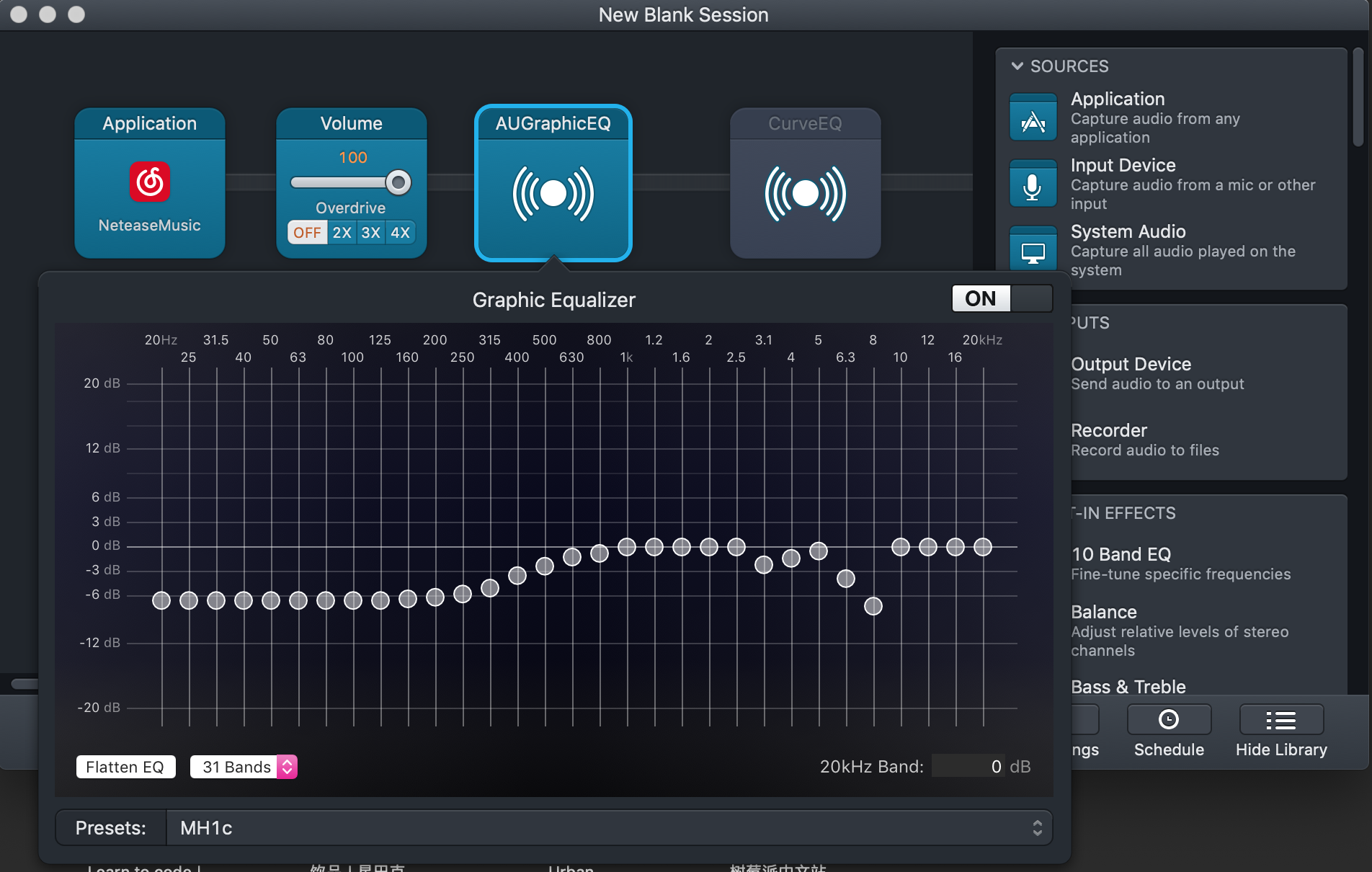
Task: Select Balance effect in library
Action: pos(1179,631)
